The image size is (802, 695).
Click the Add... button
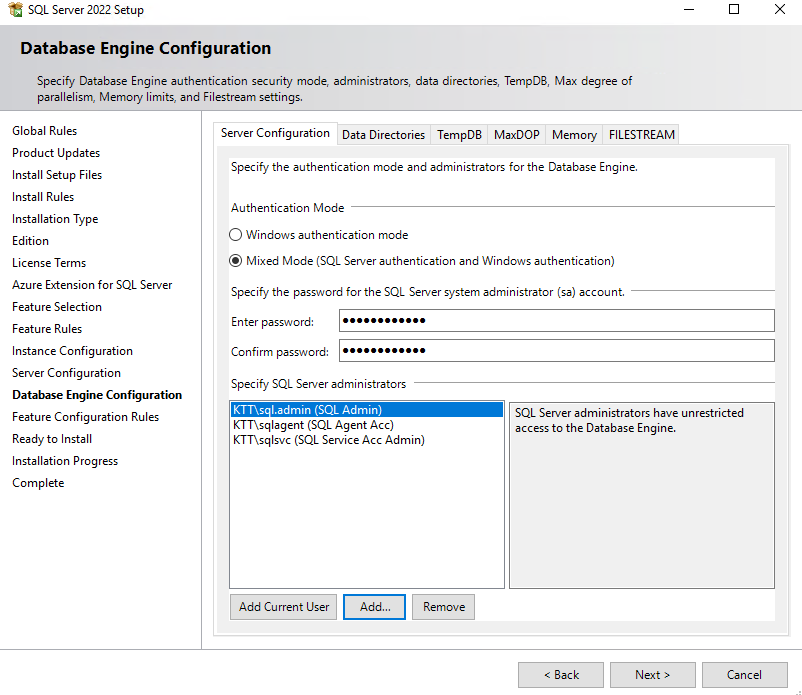pyautogui.click(x=374, y=607)
